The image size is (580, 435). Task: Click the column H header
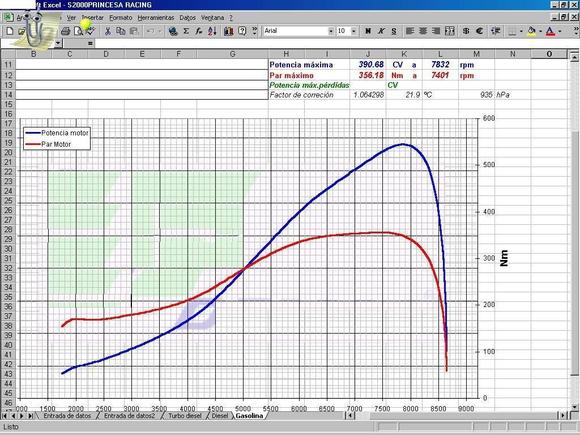pos(286,54)
